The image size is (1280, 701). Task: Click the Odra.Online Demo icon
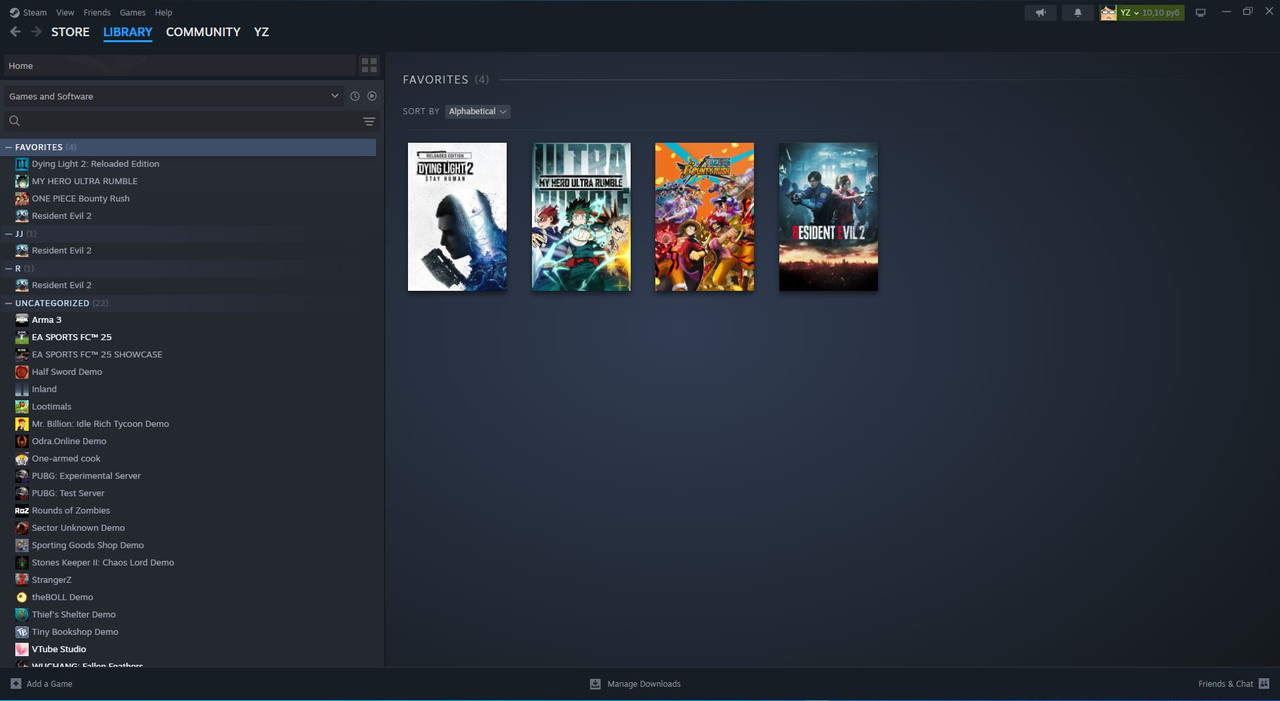point(22,441)
